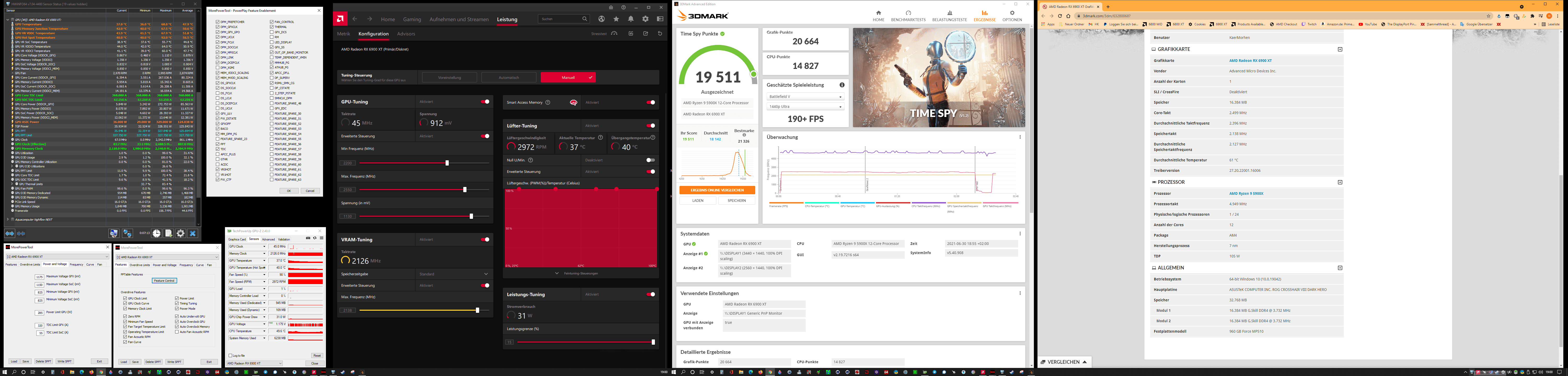Screen dimensions: 1568x376
Task: Collapse ALLGEMEIN section on webpage
Action: (x=1340, y=268)
